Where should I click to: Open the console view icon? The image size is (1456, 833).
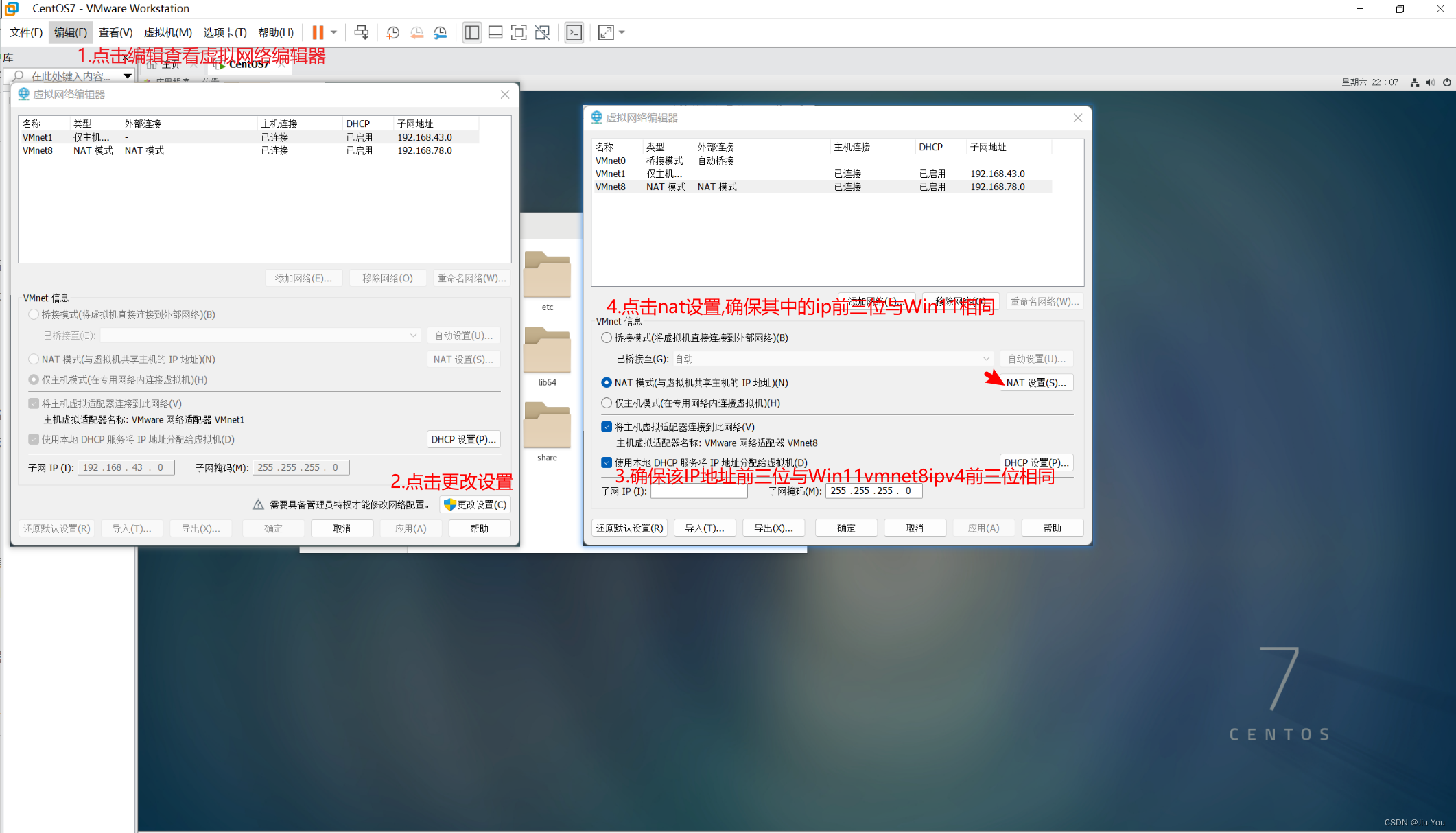click(574, 32)
